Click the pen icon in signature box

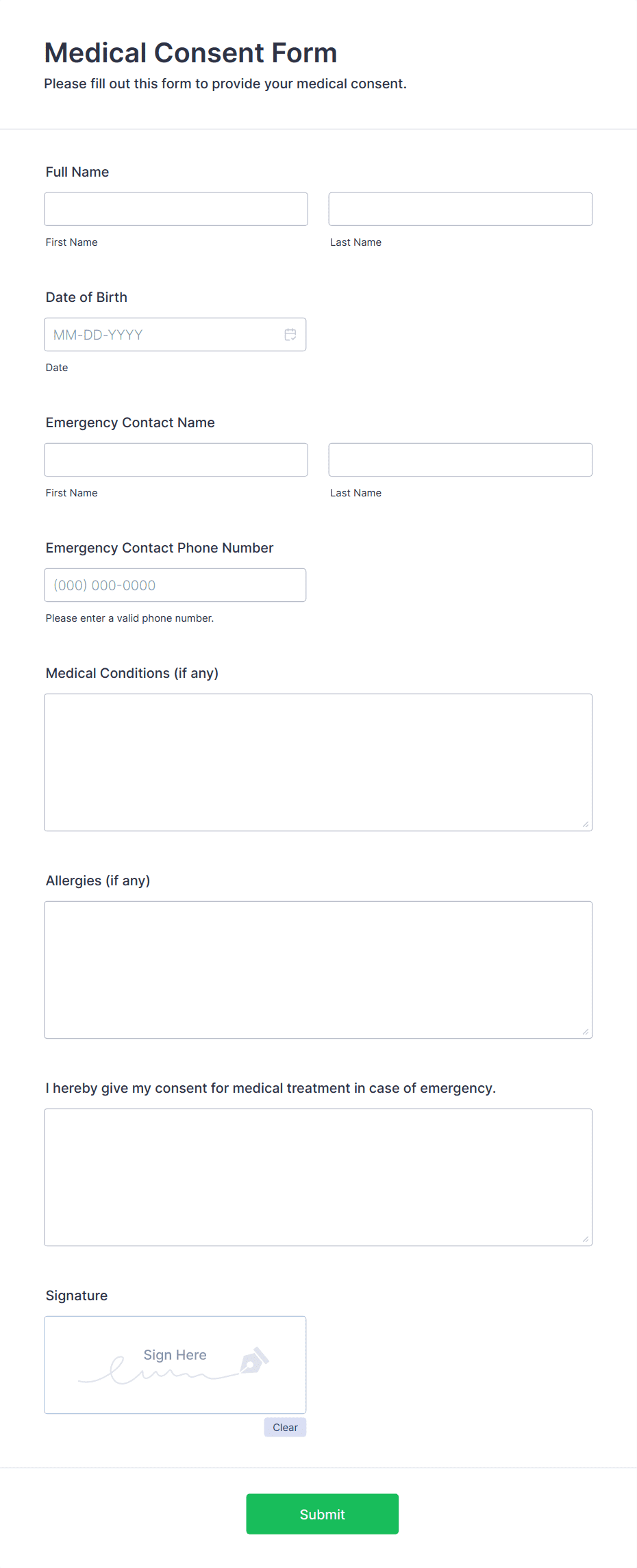coord(255,1361)
